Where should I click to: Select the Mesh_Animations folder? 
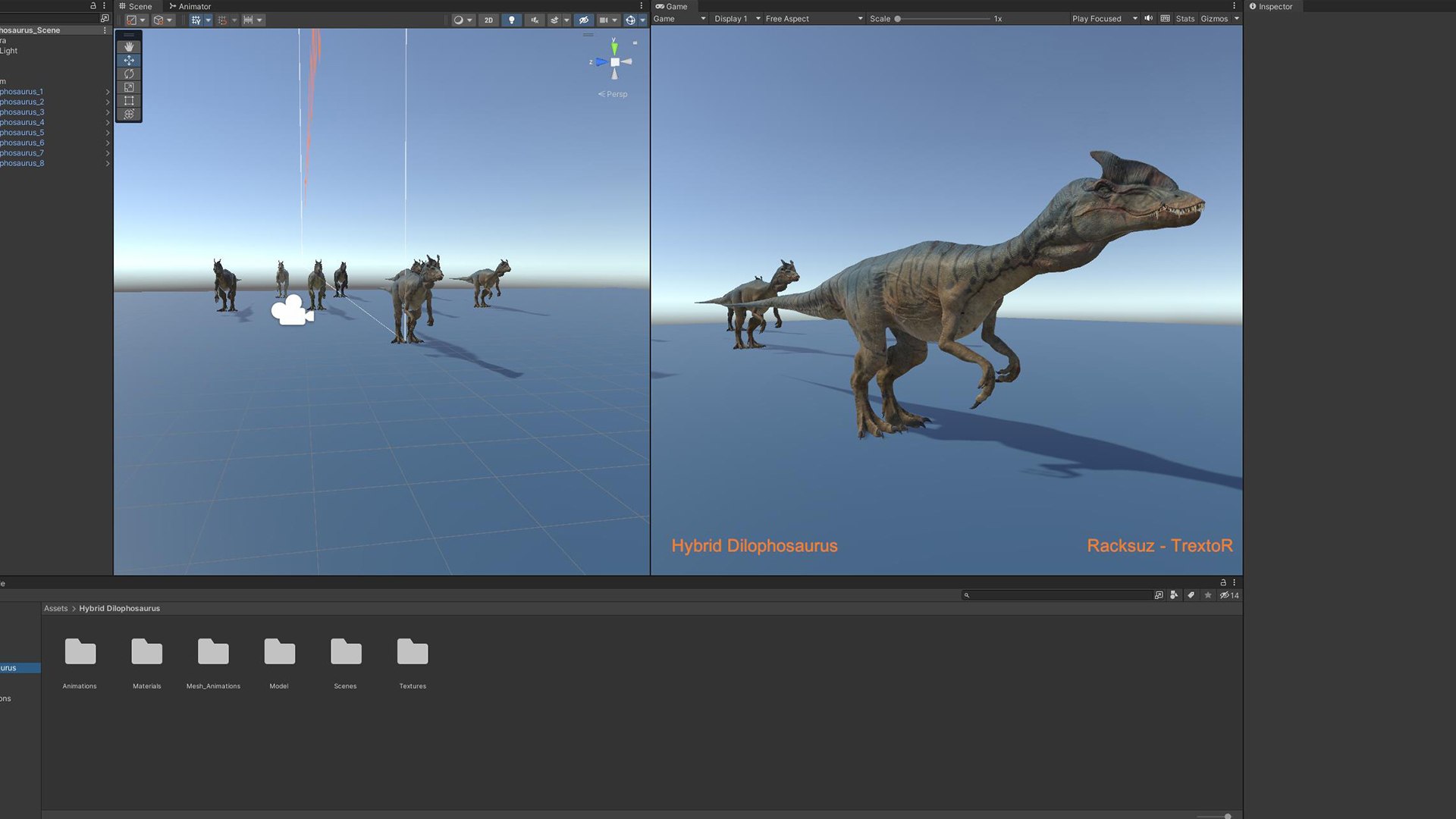coord(213,663)
